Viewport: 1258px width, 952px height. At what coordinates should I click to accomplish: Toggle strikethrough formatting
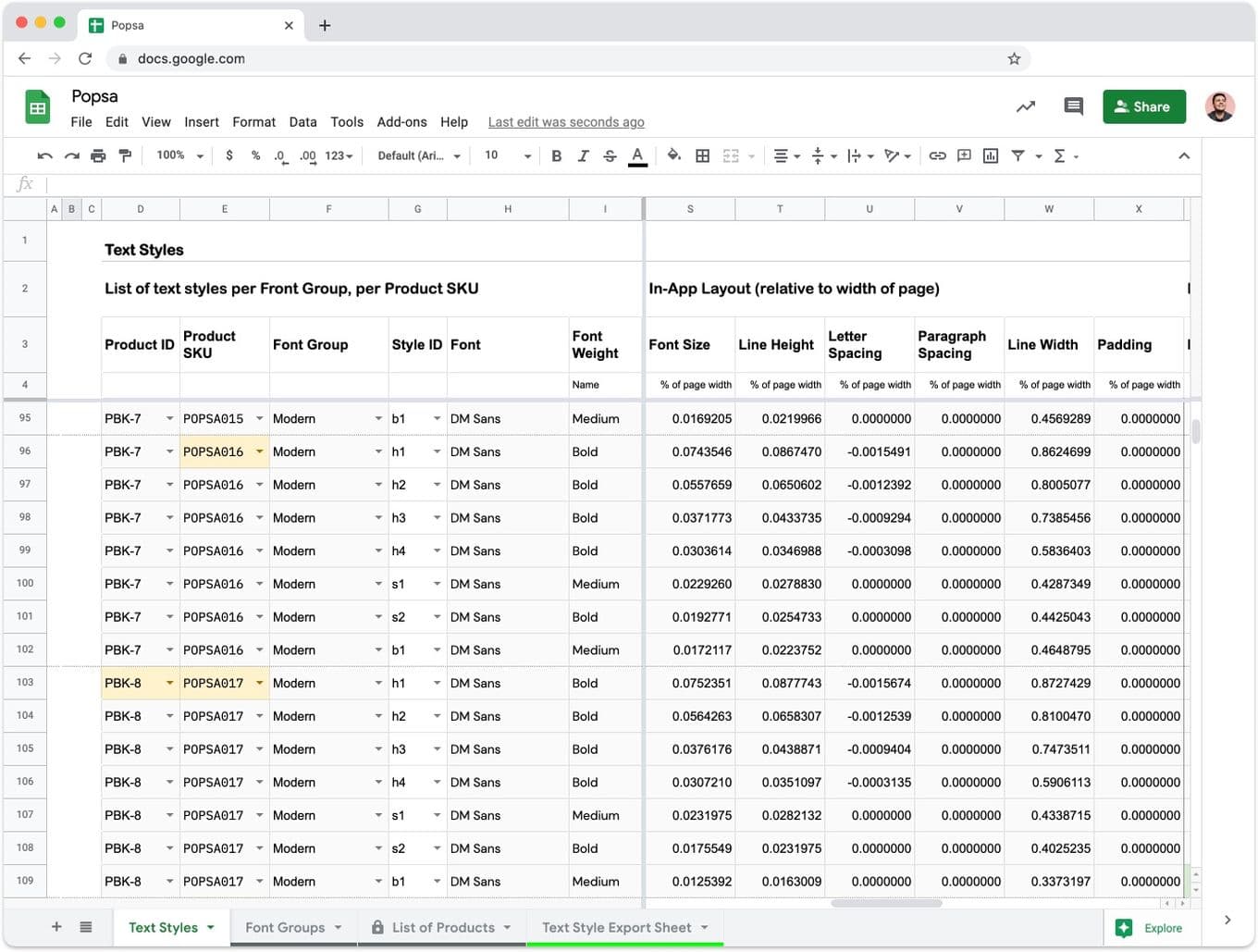tap(610, 156)
